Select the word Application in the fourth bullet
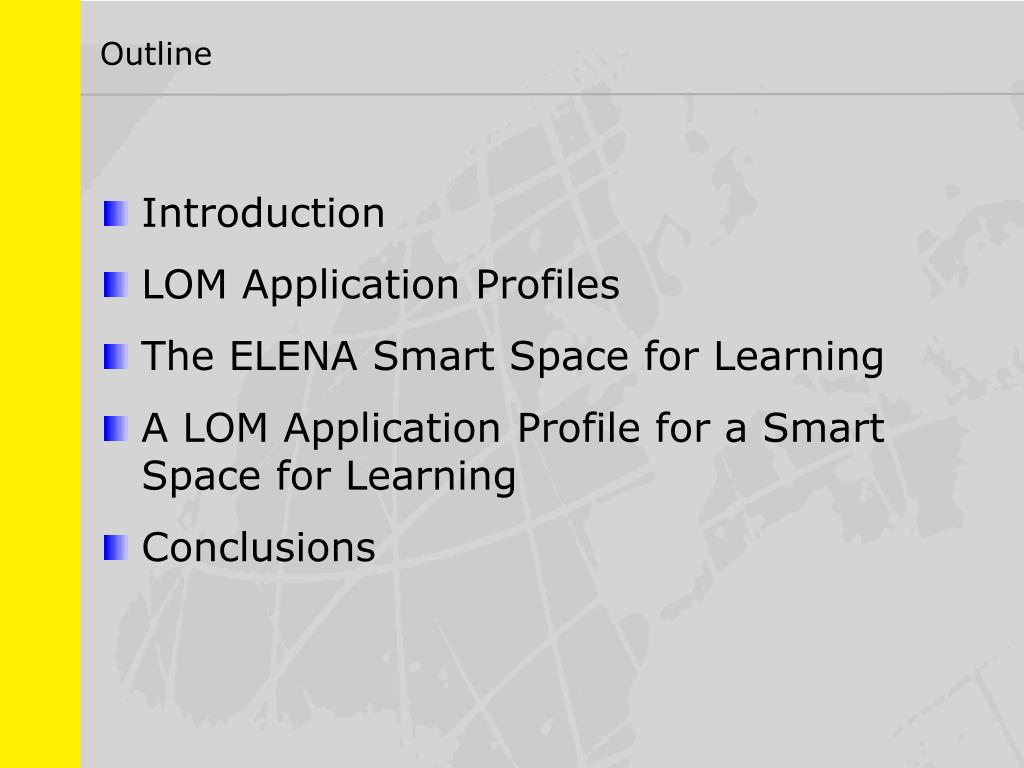 (x=392, y=430)
